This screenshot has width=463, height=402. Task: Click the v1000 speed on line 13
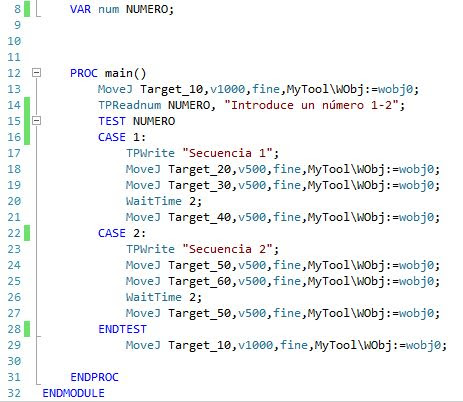click(x=228, y=89)
